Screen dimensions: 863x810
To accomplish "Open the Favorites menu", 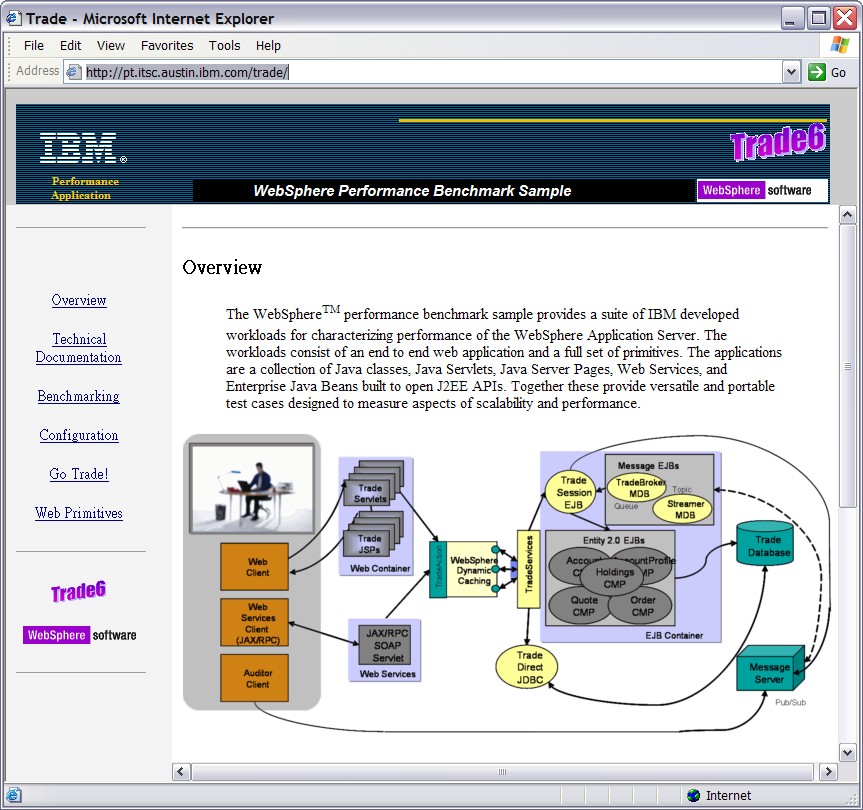I will tap(167, 46).
